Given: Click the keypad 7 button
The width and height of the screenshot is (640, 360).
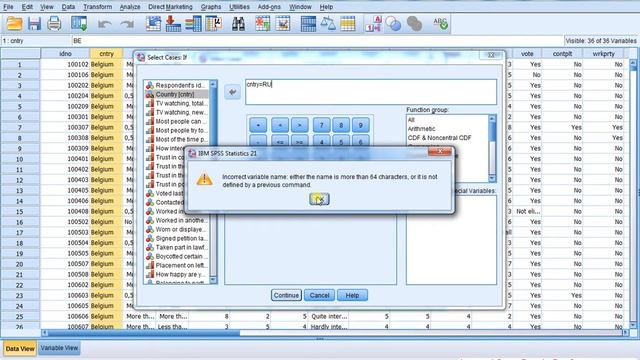Looking at the screenshot, I should pyautogui.click(x=322, y=125).
